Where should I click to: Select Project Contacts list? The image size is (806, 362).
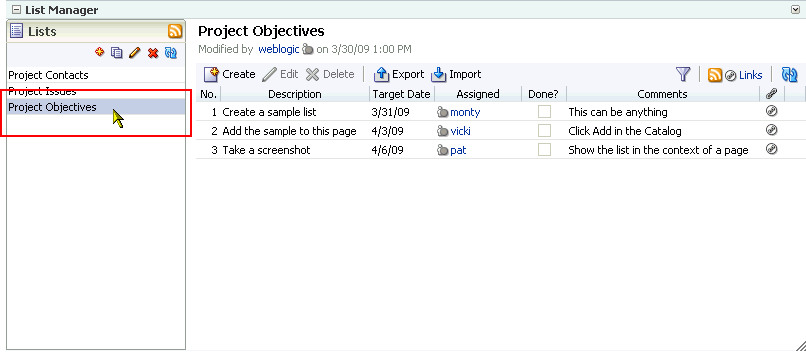point(96,75)
